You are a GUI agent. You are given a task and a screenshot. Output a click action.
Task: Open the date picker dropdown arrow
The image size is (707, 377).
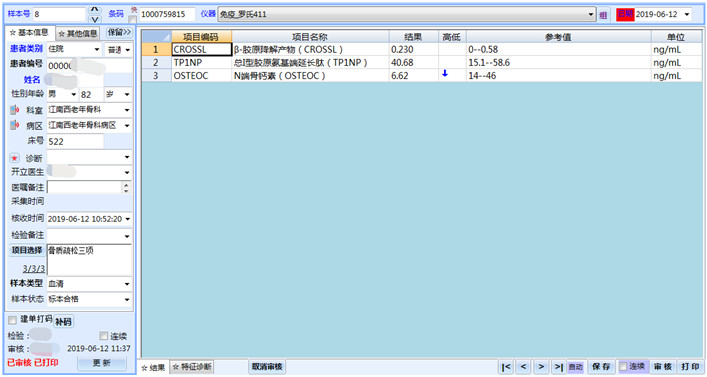point(687,14)
